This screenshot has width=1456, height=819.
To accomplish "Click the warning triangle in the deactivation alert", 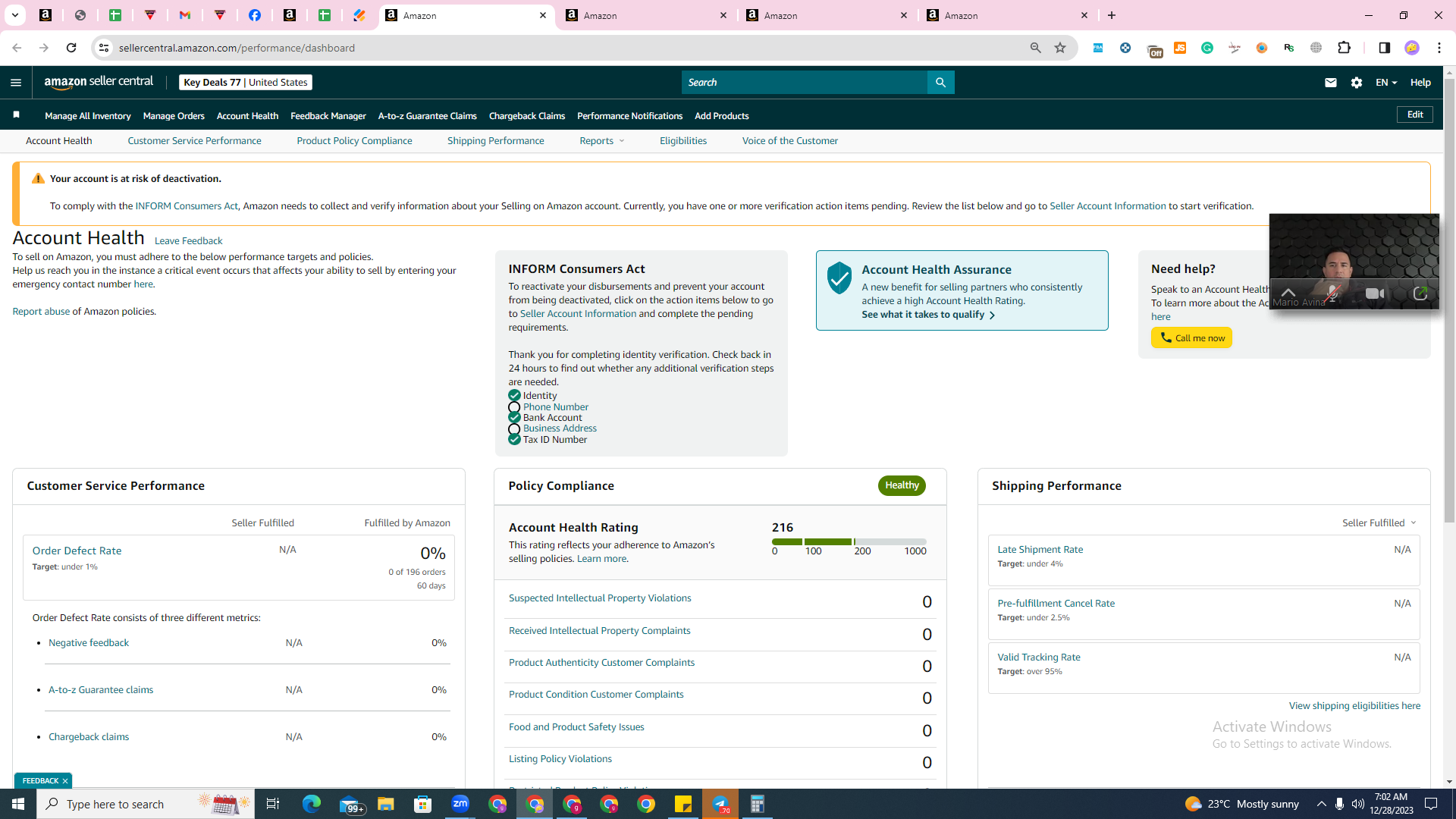I will click(38, 179).
